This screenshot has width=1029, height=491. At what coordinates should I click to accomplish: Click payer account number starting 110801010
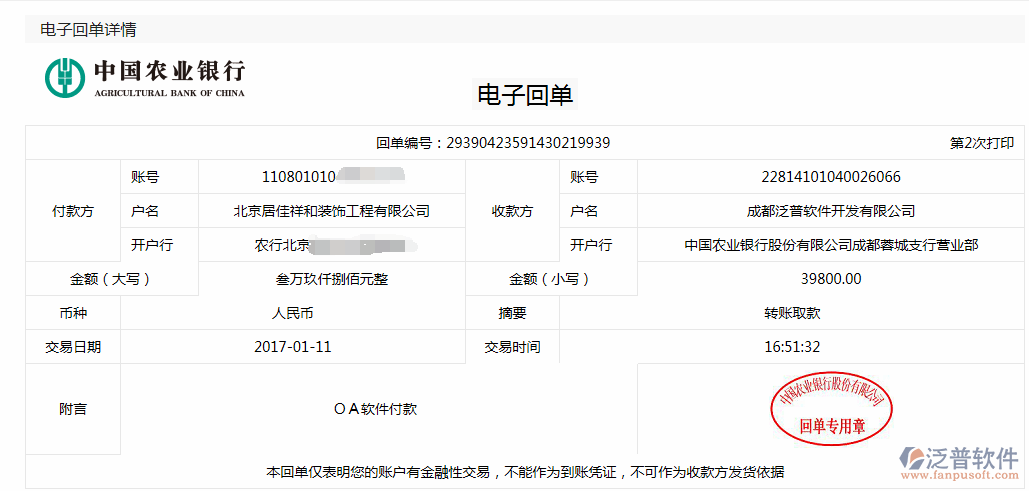tap(333, 177)
